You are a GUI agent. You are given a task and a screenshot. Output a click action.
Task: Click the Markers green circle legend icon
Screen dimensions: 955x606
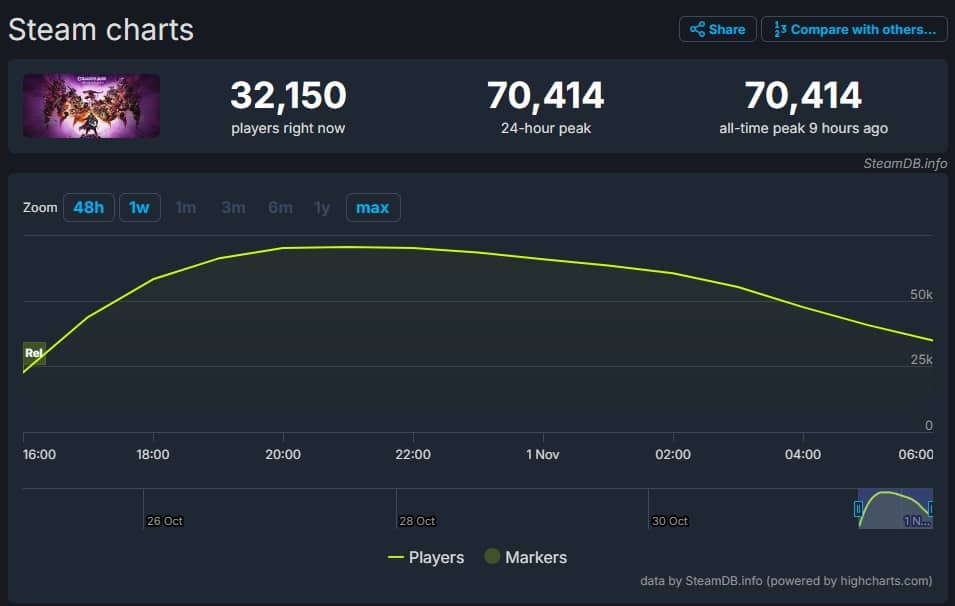click(x=492, y=556)
